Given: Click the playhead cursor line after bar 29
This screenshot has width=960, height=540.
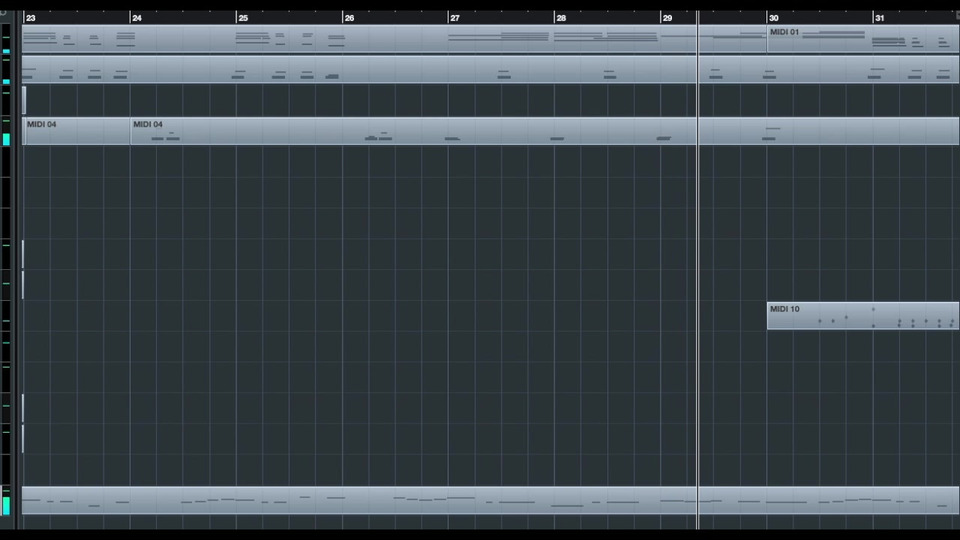Looking at the screenshot, I should click(x=697, y=269).
